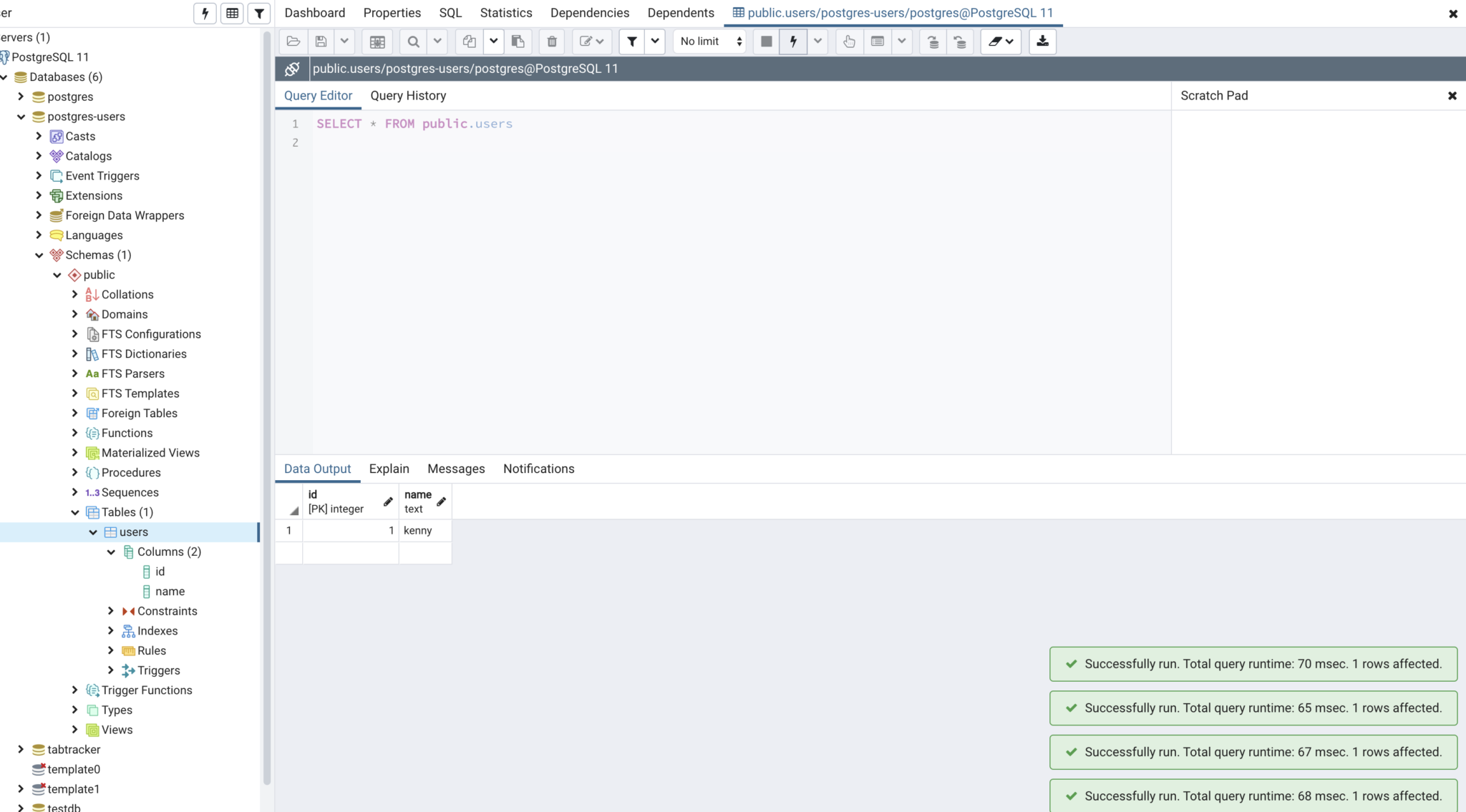The width and height of the screenshot is (1466, 812).
Task: Execute the query with the lightning bolt icon
Action: click(x=792, y=41)
